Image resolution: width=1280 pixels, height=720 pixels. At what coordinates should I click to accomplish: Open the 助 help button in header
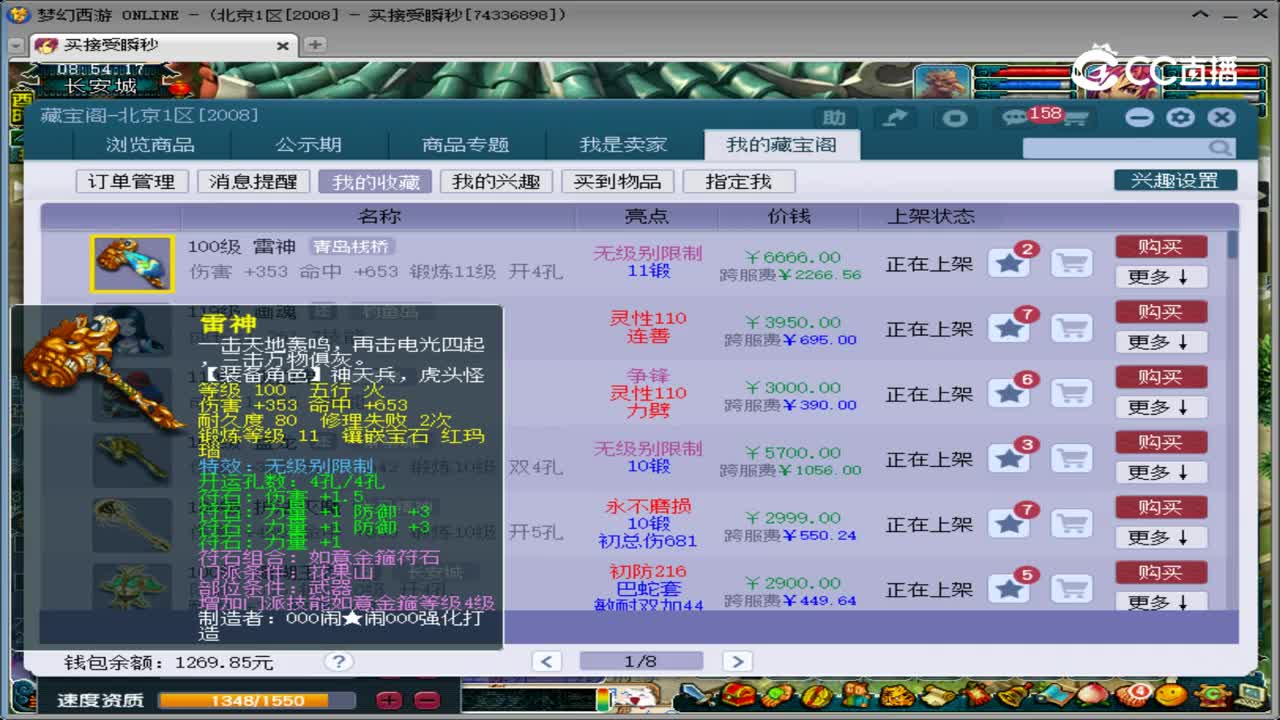(x=835, y=118)
